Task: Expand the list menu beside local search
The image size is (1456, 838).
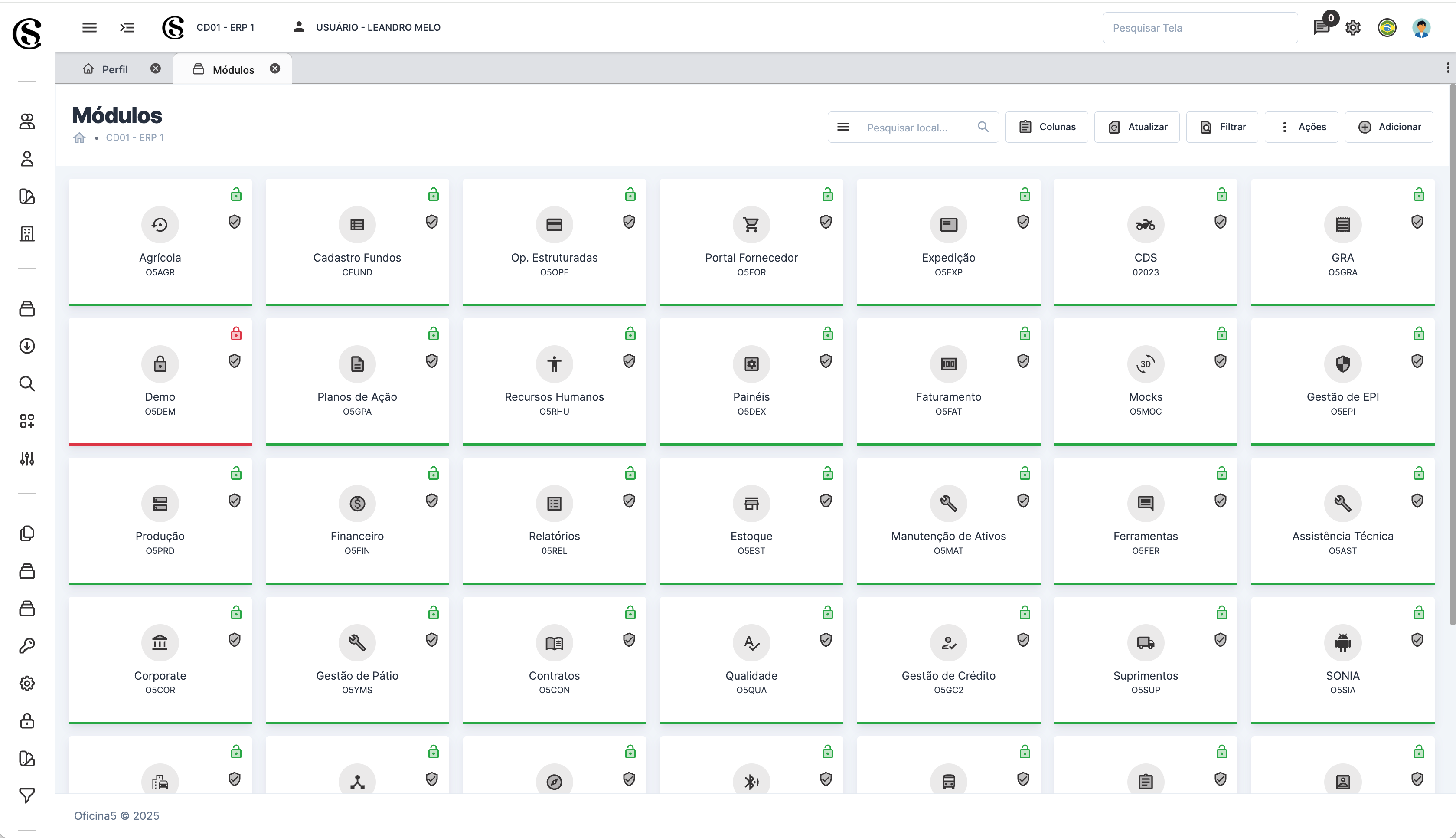Action: pyautogui.click(x=843, y=127)
